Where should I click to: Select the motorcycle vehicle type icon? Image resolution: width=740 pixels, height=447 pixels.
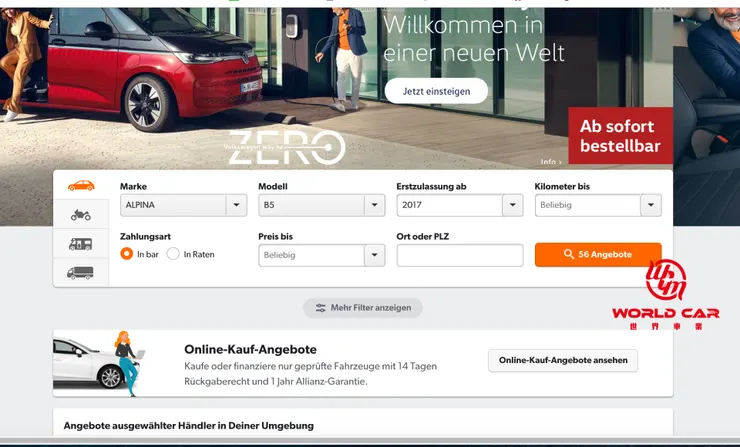[x=81, y=215]
